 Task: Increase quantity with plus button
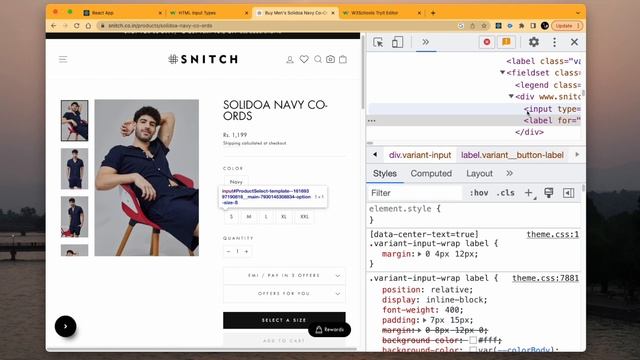click(247, 251)
